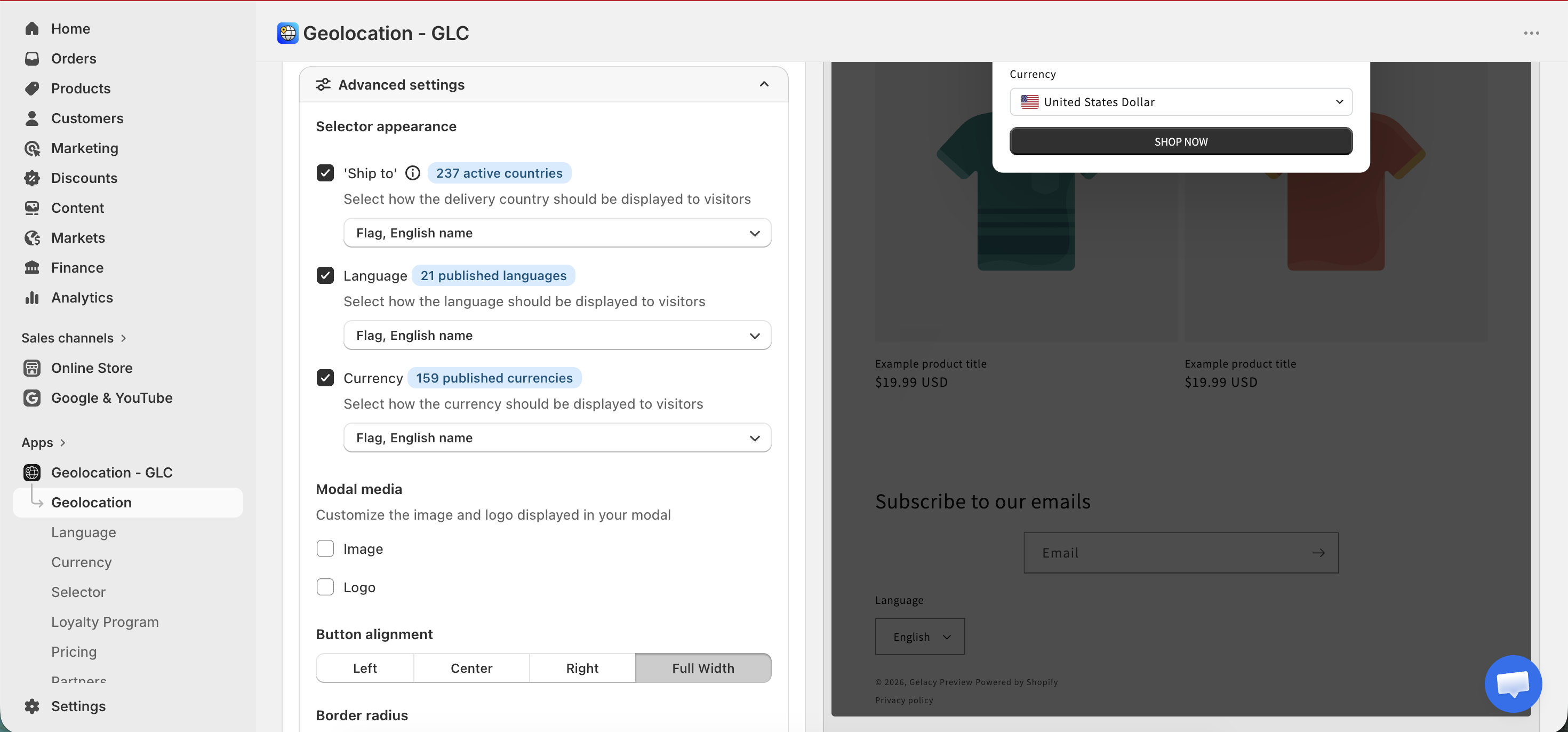Click the red t-shirt product image
The image size is (1568, 732).
coord(1336,201)
